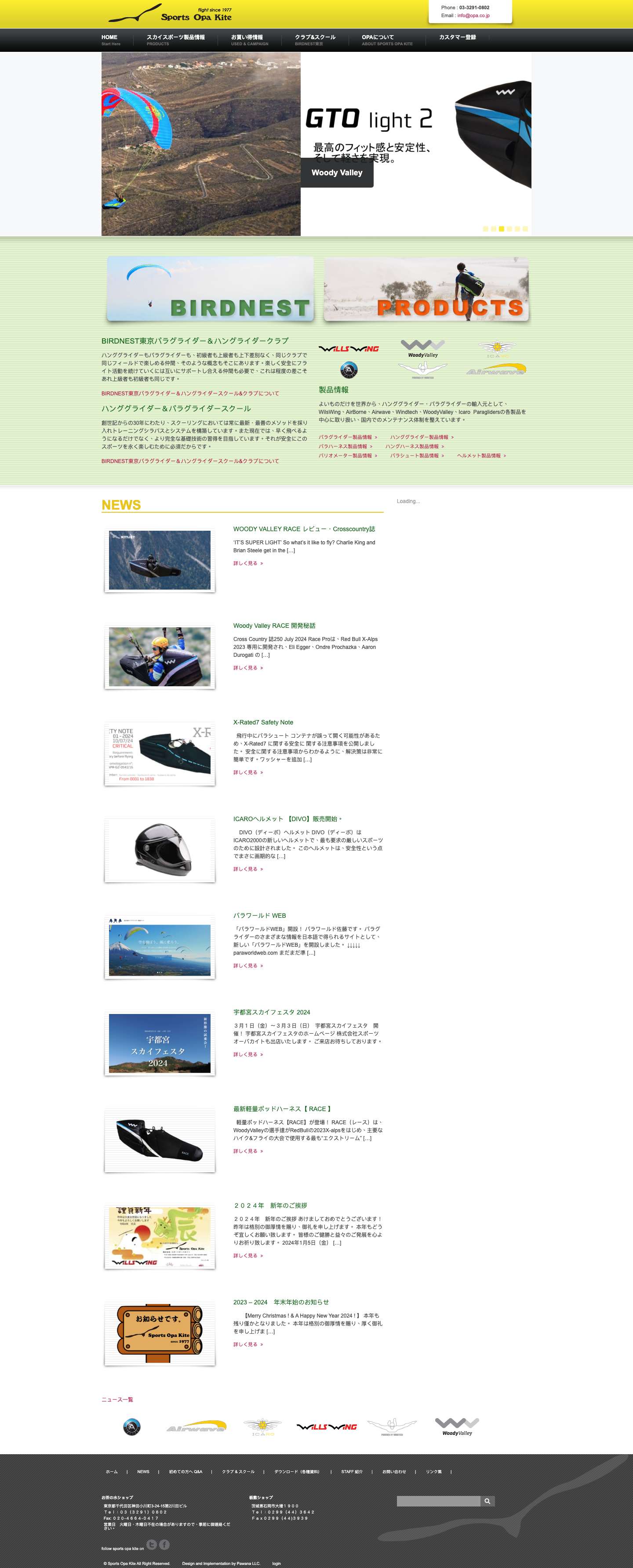
Task: Open the AirBorne round badge in the products section
Action: click(x=349, y=370)
